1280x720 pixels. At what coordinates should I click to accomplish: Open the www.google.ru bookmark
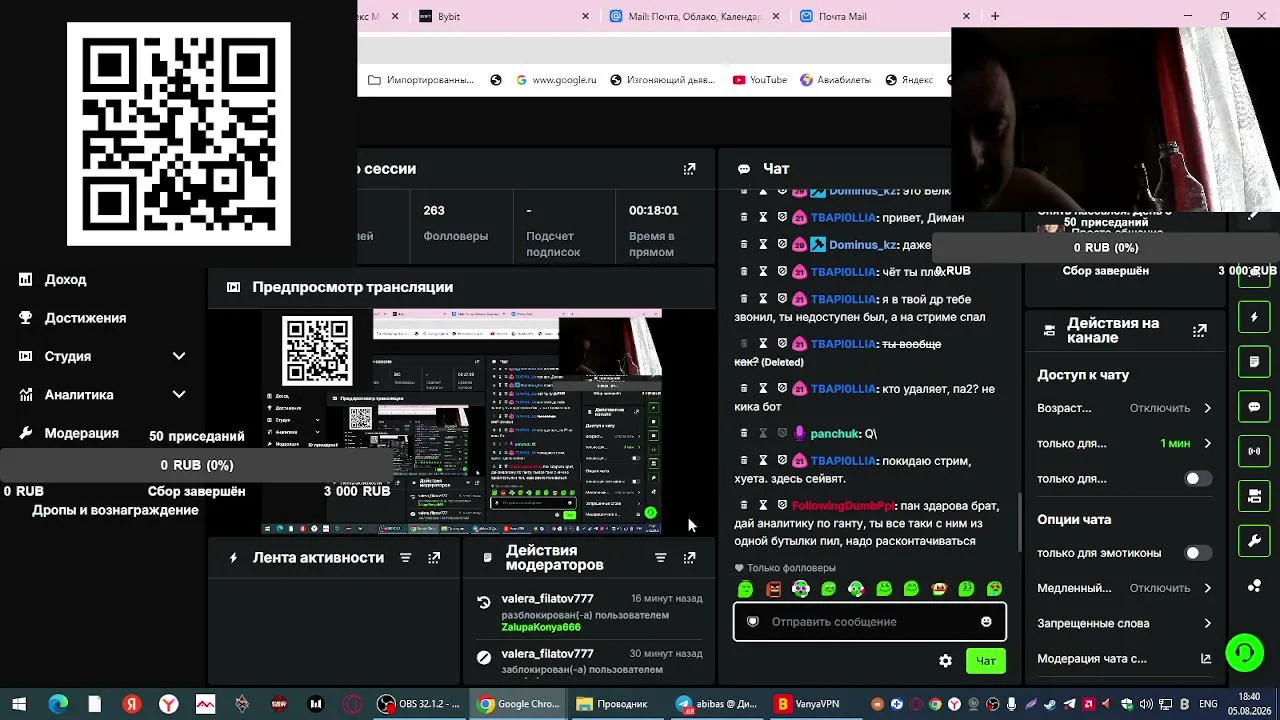click(556, 80)
